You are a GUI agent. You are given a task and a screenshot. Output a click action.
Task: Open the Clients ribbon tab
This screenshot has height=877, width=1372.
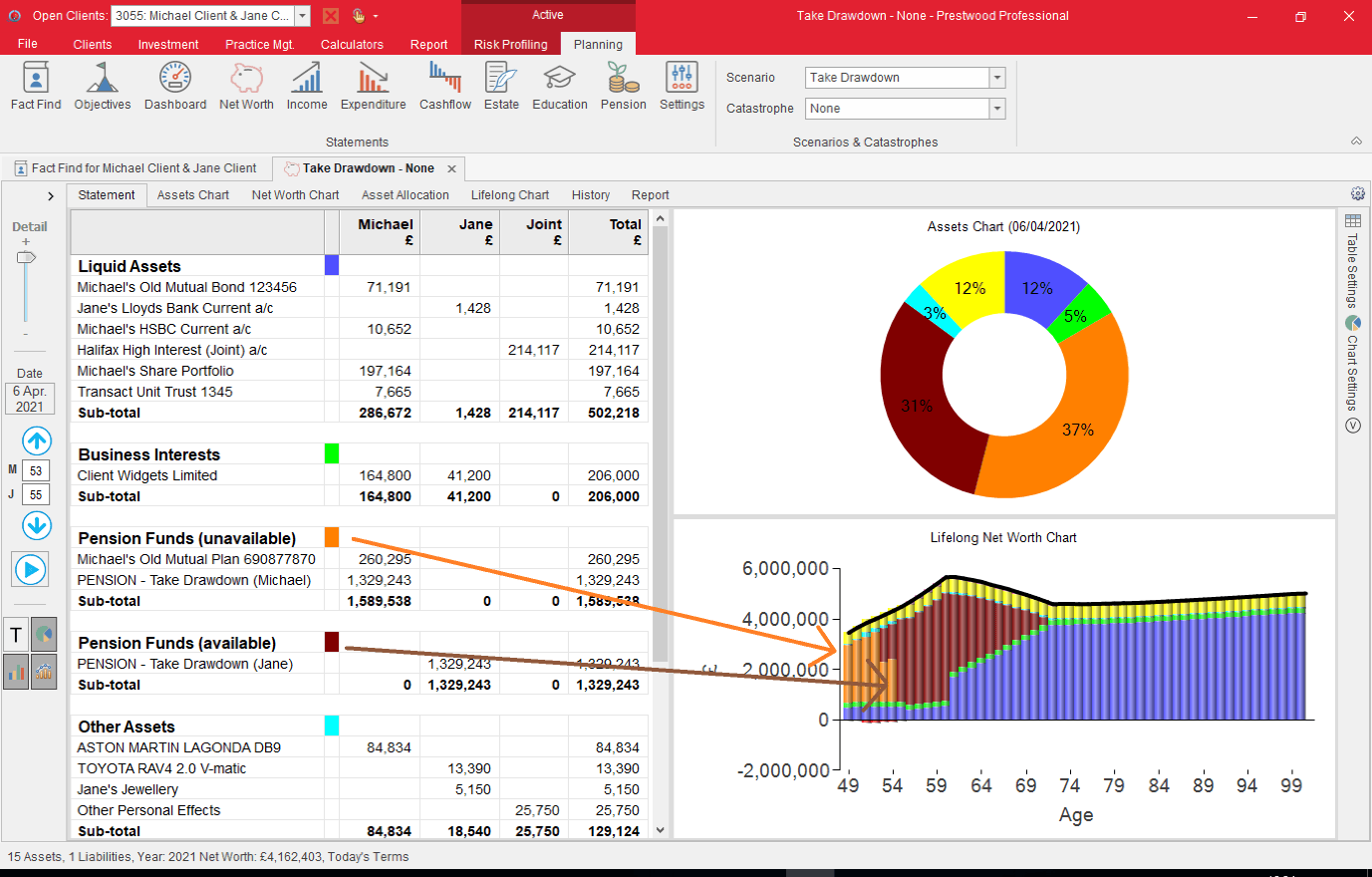93,44
